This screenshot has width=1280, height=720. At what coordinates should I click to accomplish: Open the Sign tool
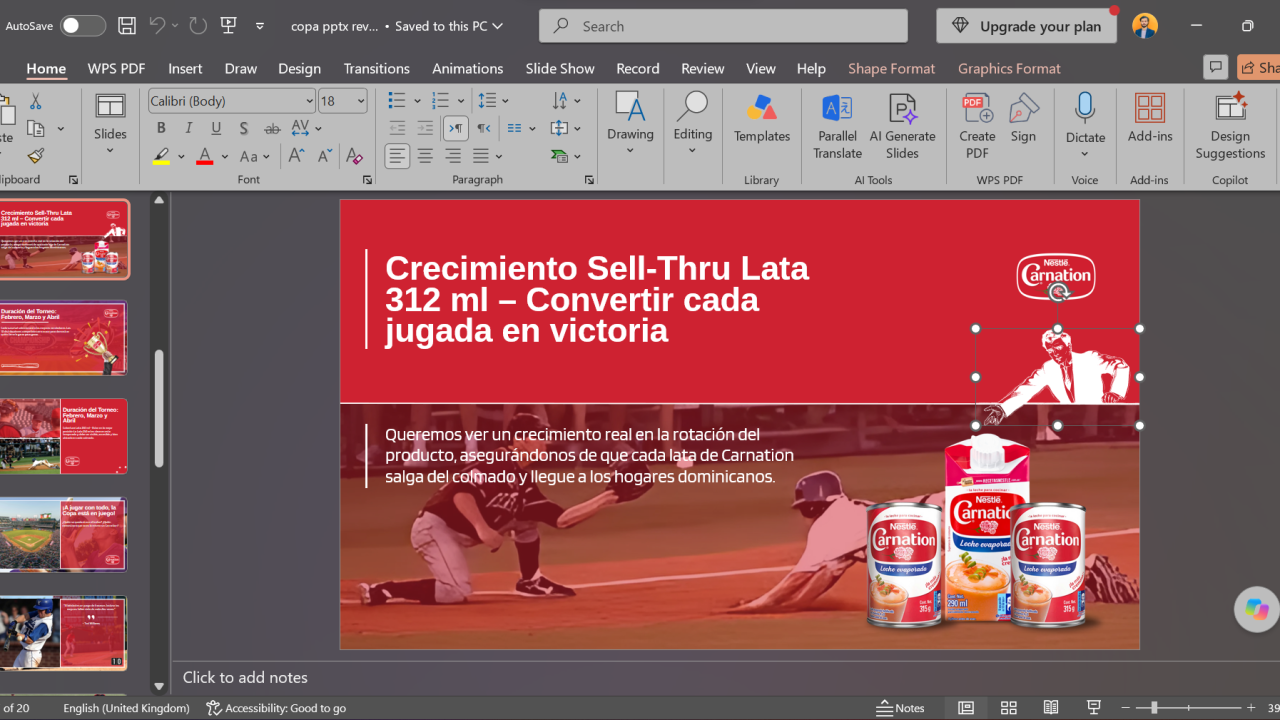(1023, 119)
